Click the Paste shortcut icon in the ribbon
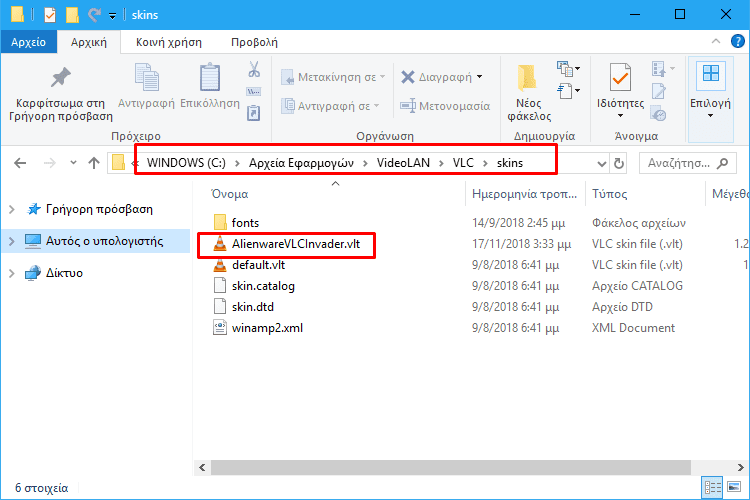750x500 pixels. (x=254, y=113)
